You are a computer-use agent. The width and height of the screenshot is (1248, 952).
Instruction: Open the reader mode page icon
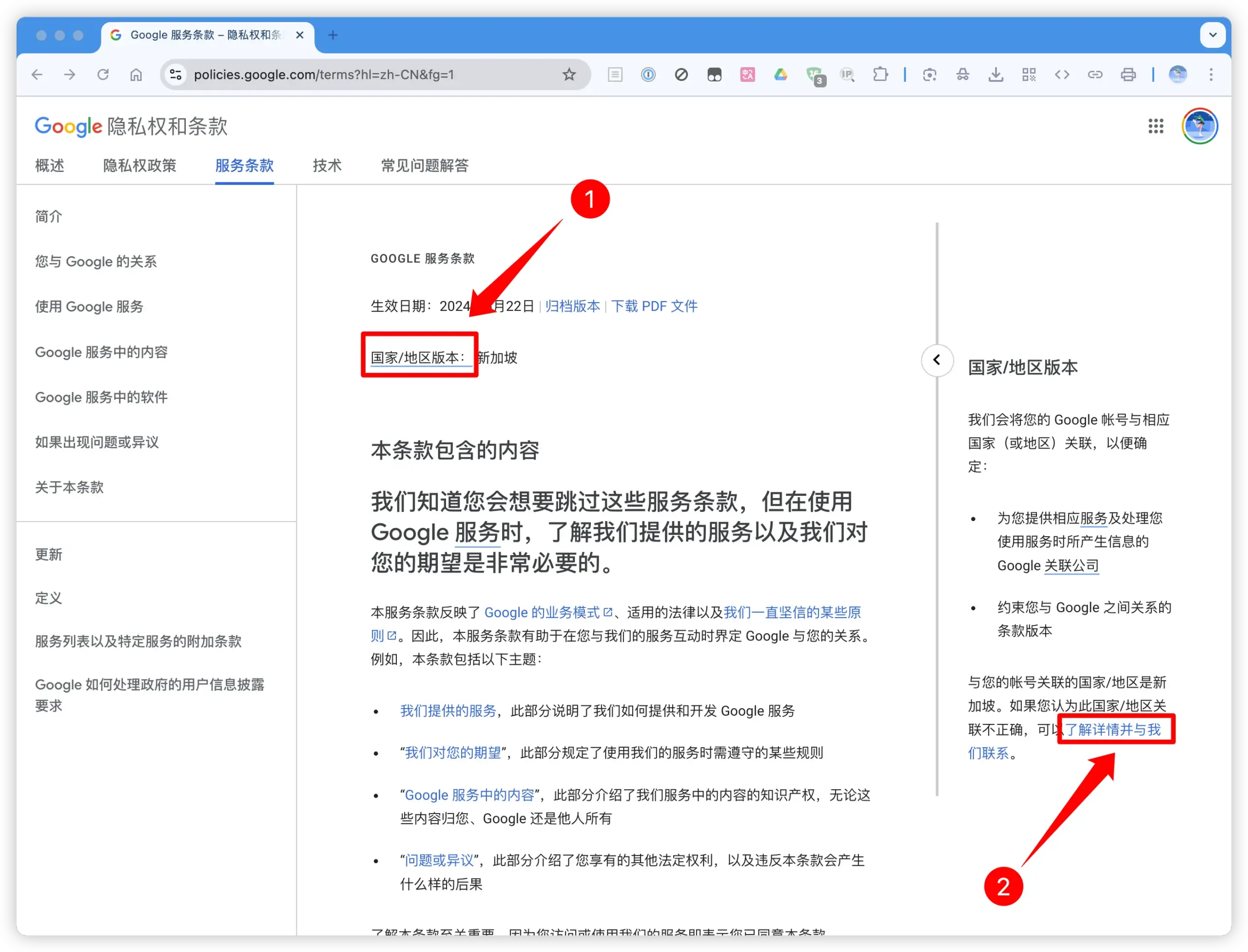pos(615,74)
